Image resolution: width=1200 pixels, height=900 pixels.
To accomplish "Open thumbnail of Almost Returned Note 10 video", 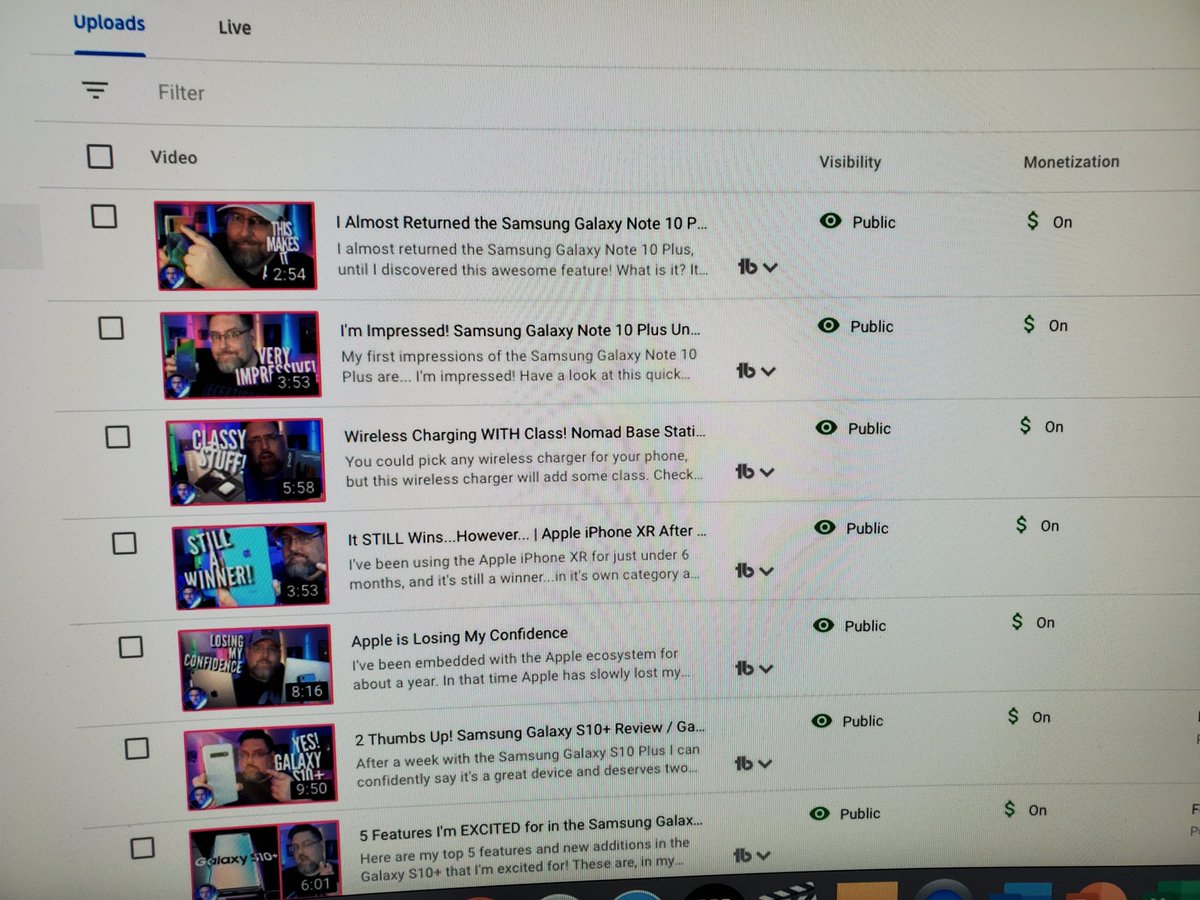I will coord(235,246).
